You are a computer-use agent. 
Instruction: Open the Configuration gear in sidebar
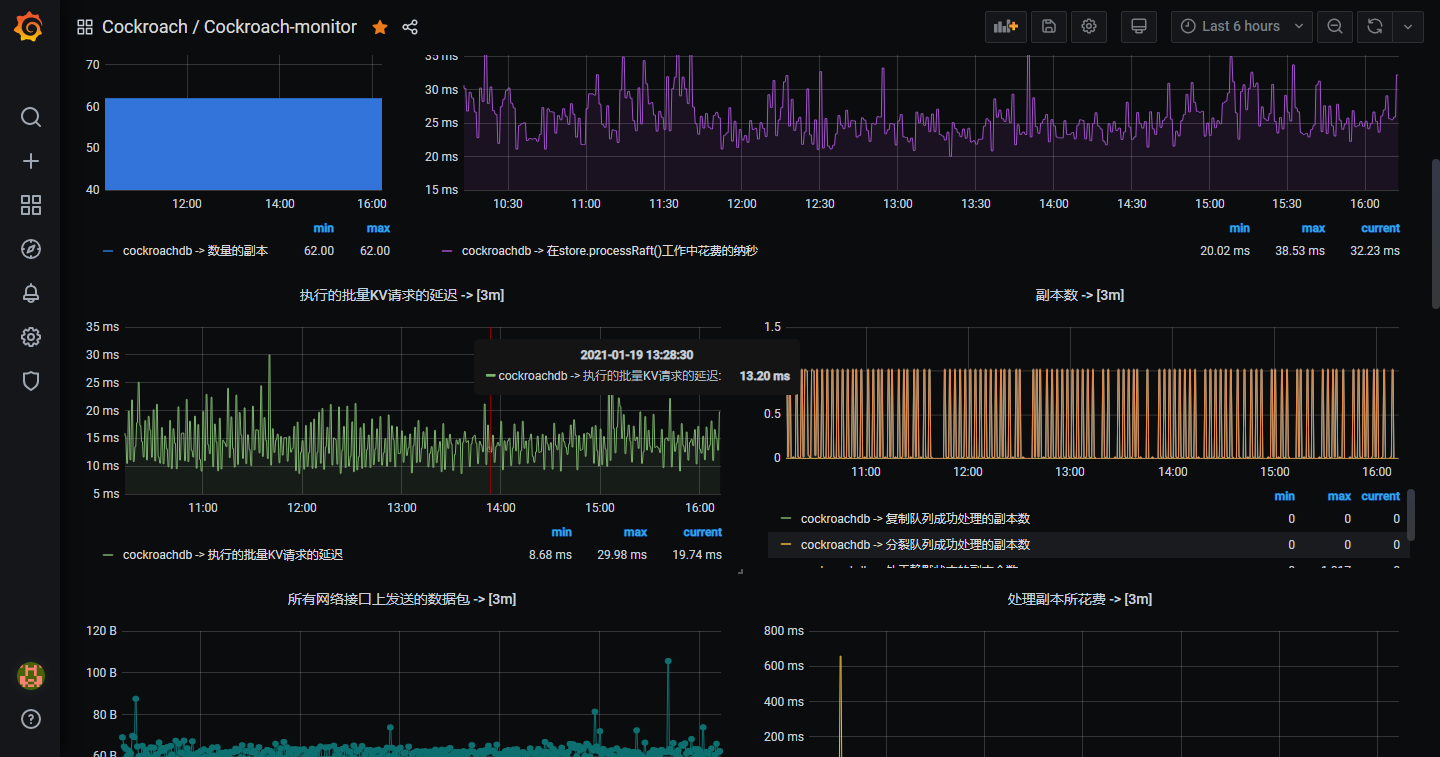pyautogui.click(x=31, y=337)
